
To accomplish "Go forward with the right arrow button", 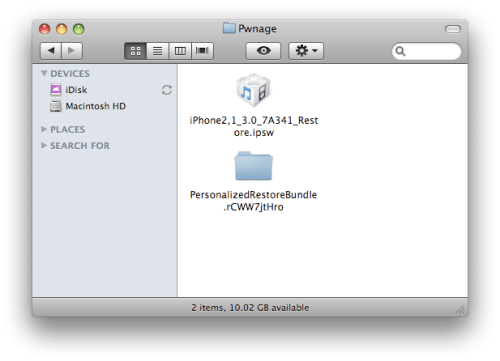I will (72, 51).
